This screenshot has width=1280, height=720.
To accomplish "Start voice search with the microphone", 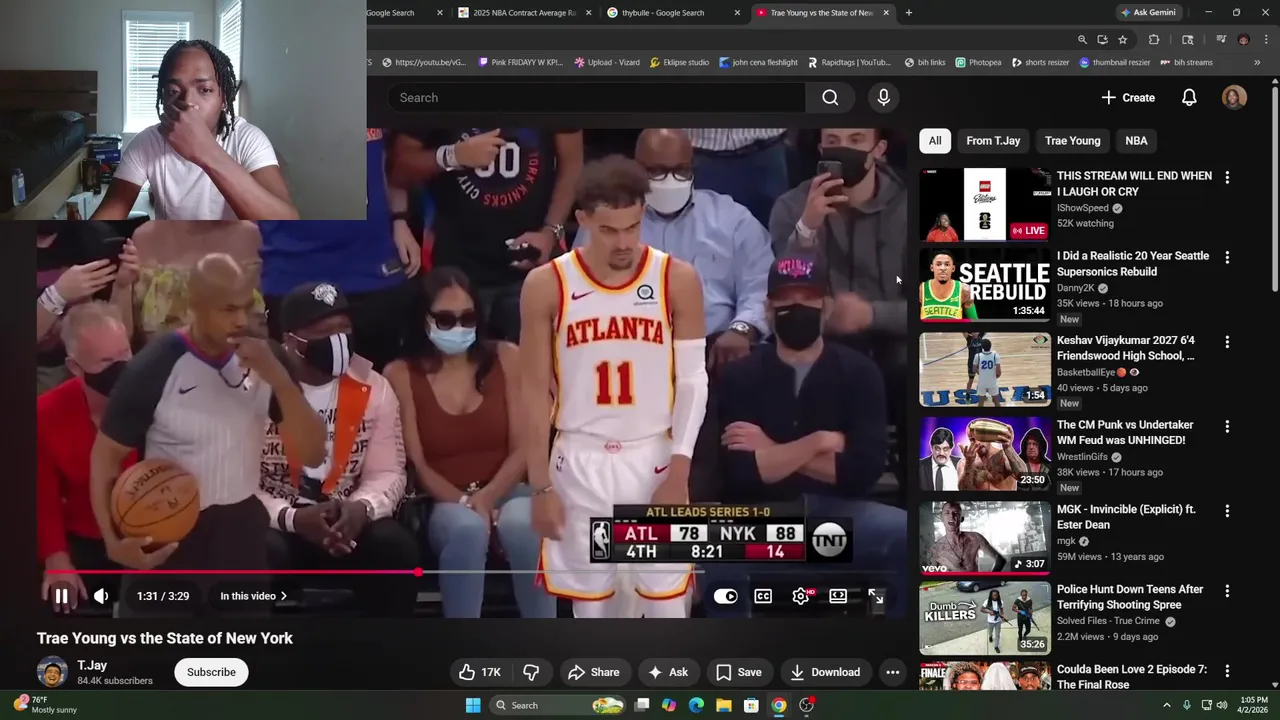I will point(883,97).
